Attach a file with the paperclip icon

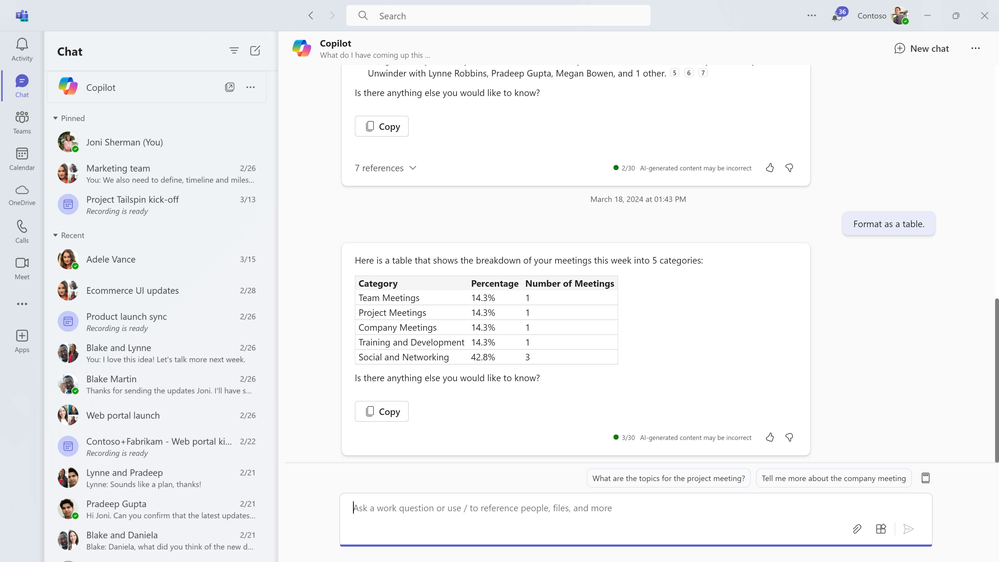pos(857,529)
